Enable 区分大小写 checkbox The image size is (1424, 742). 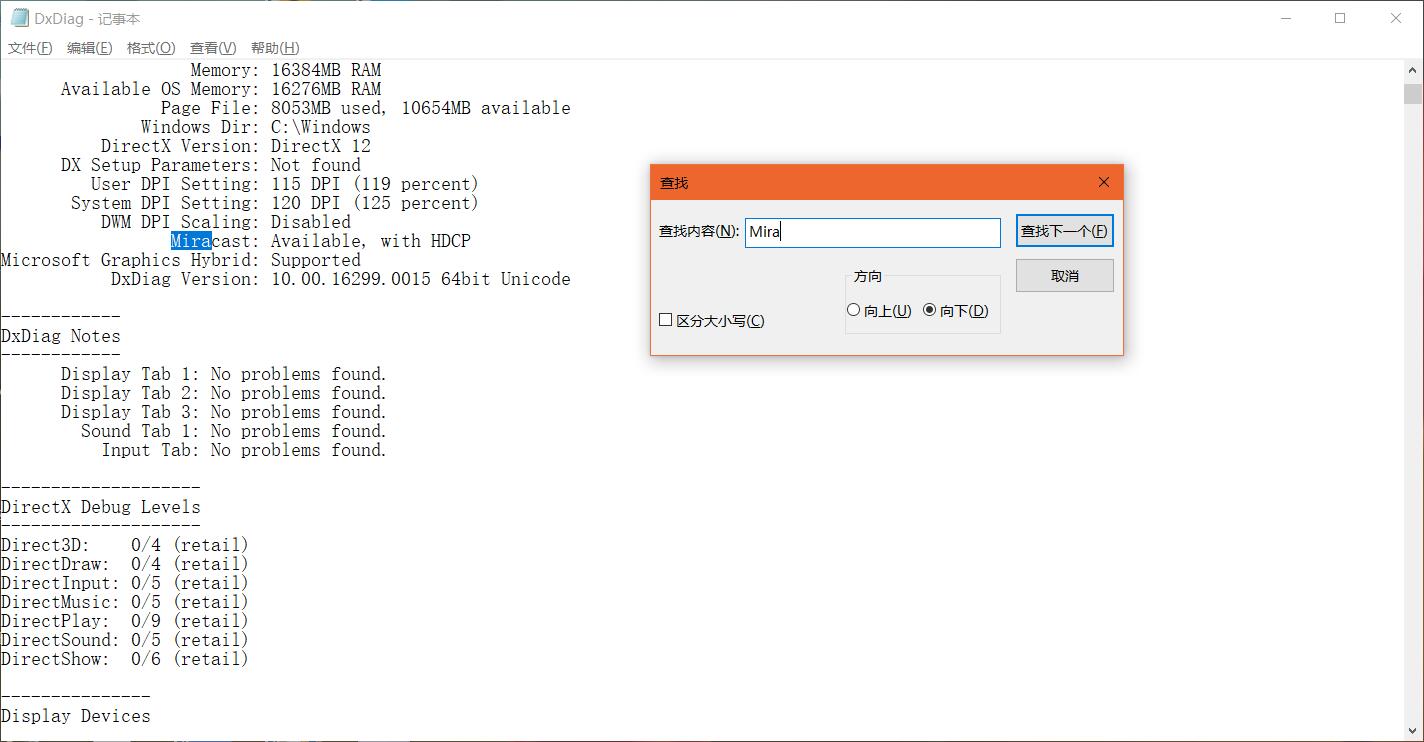[x=712, y=321]
